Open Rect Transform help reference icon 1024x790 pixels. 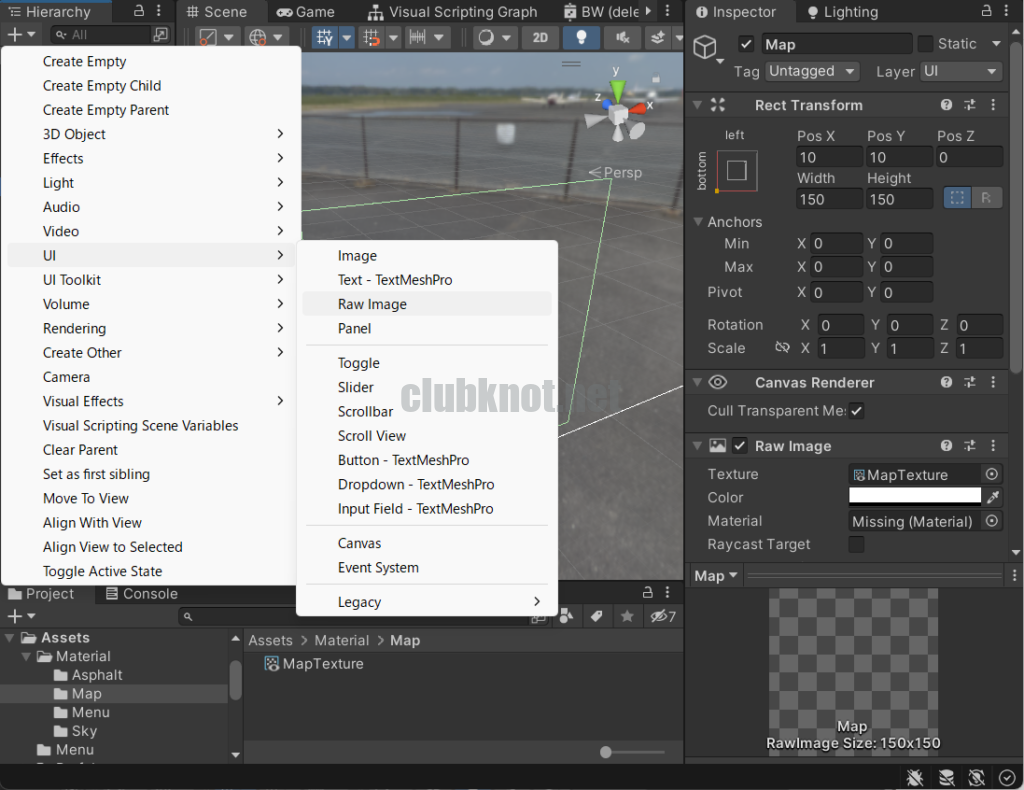(946, 105)
